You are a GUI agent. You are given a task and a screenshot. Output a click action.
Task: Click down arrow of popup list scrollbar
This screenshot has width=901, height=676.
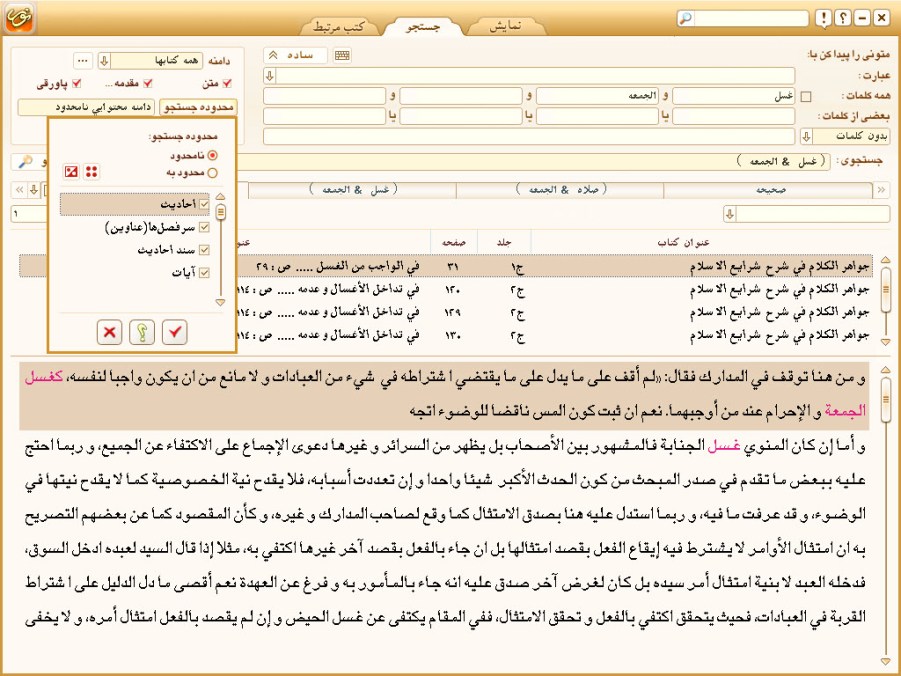pos(220,302)
